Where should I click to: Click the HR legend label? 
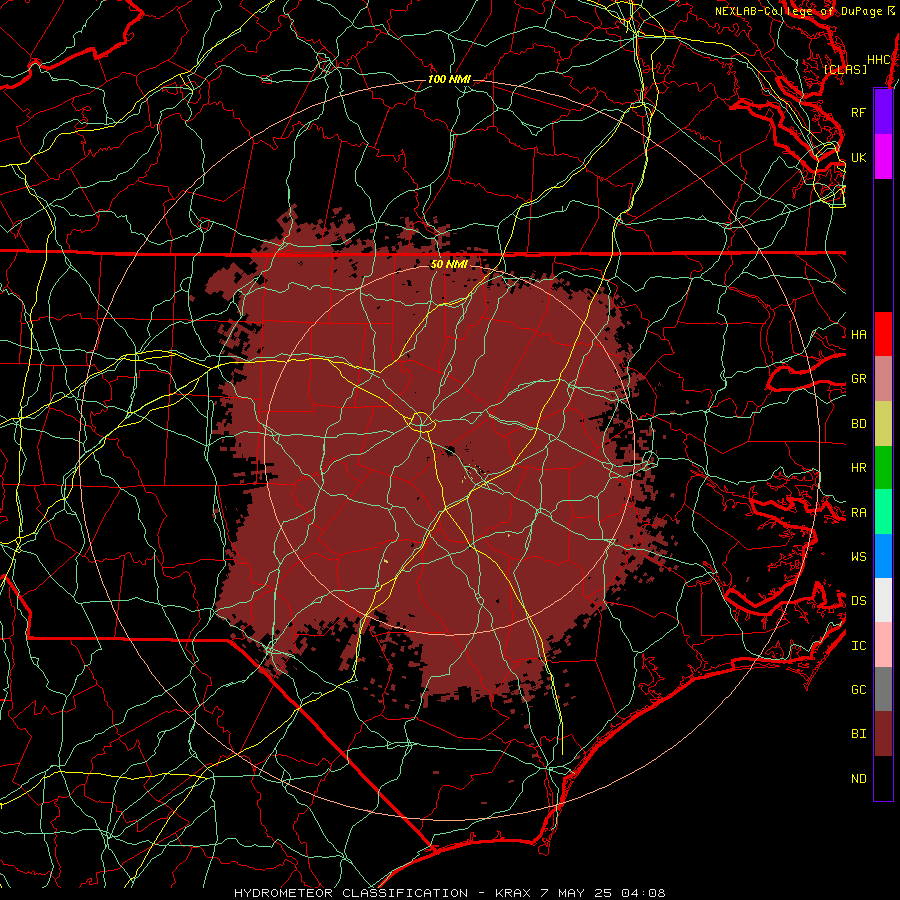[x=858, y=468]
